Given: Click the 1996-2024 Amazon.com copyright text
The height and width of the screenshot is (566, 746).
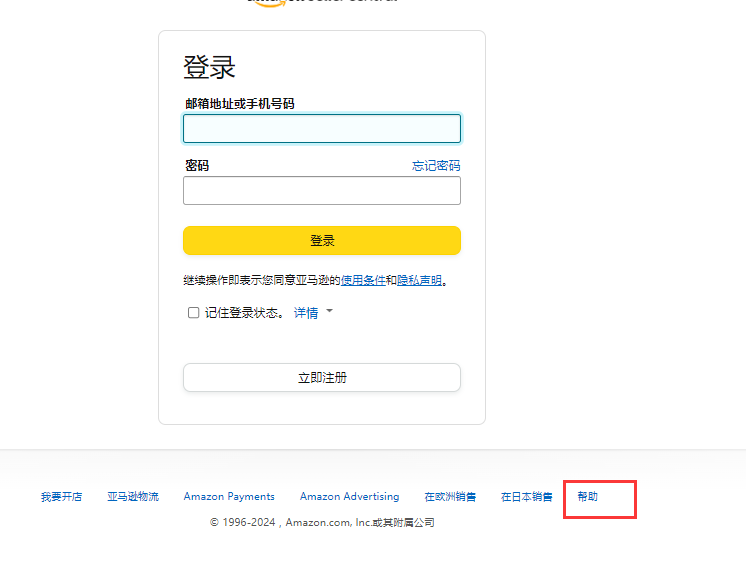Looking at the screenshot, I should 322,522.
